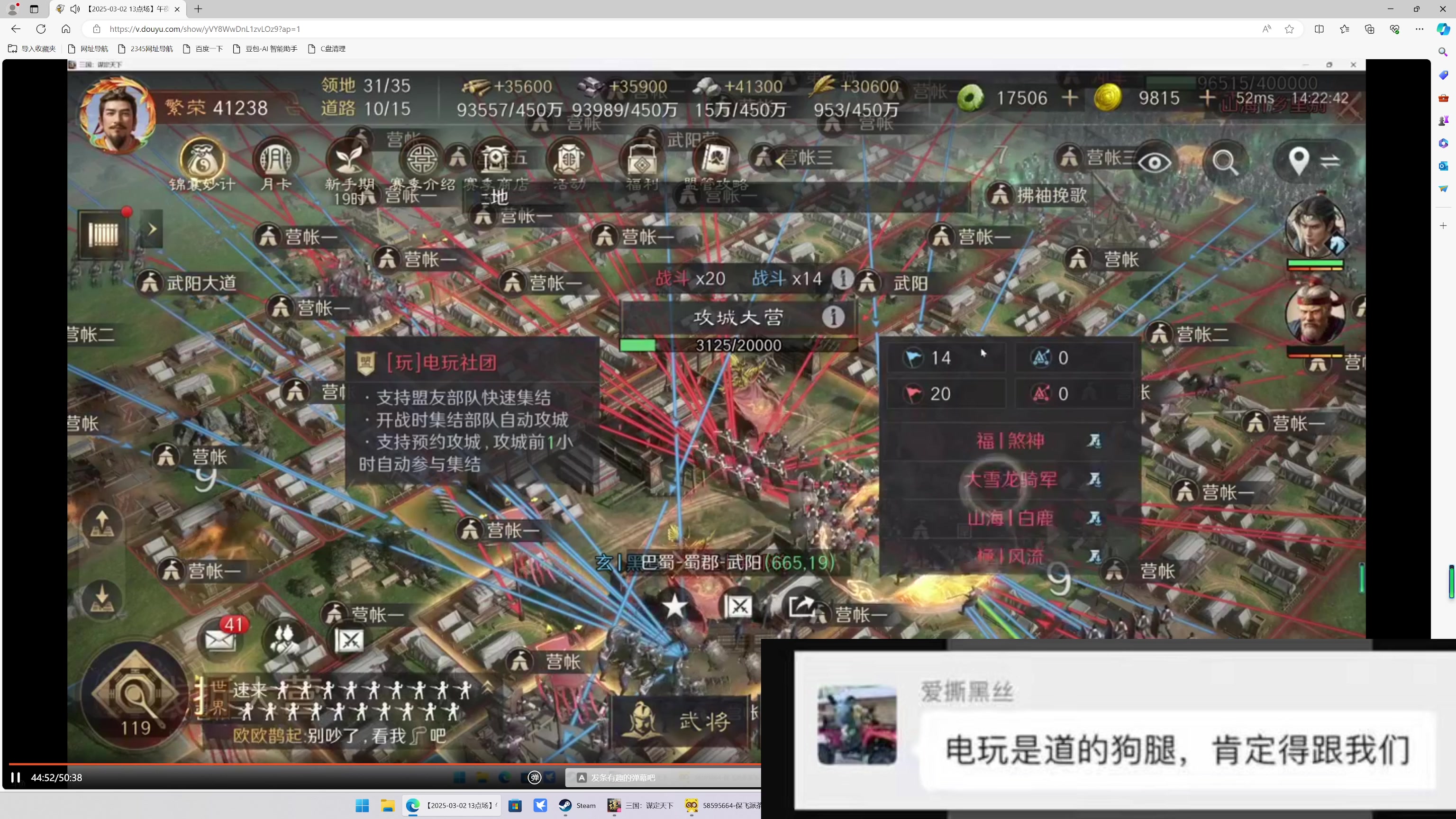Open info icon next to 攻城大营

point(833,317)
